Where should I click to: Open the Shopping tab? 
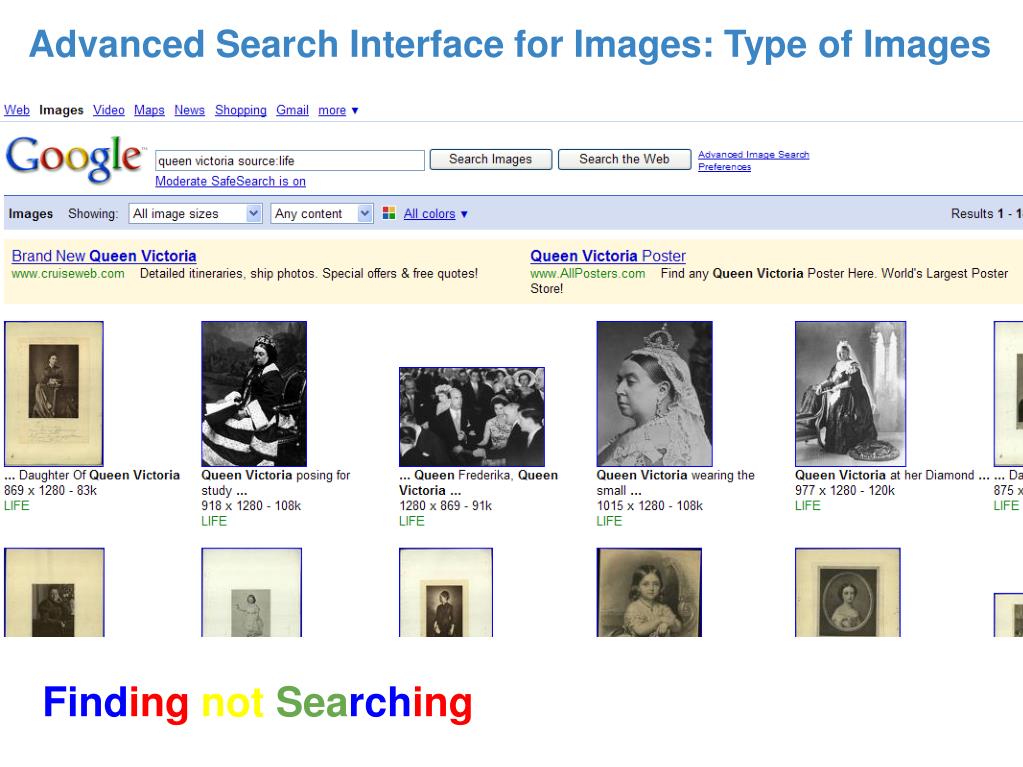point(241,110)
